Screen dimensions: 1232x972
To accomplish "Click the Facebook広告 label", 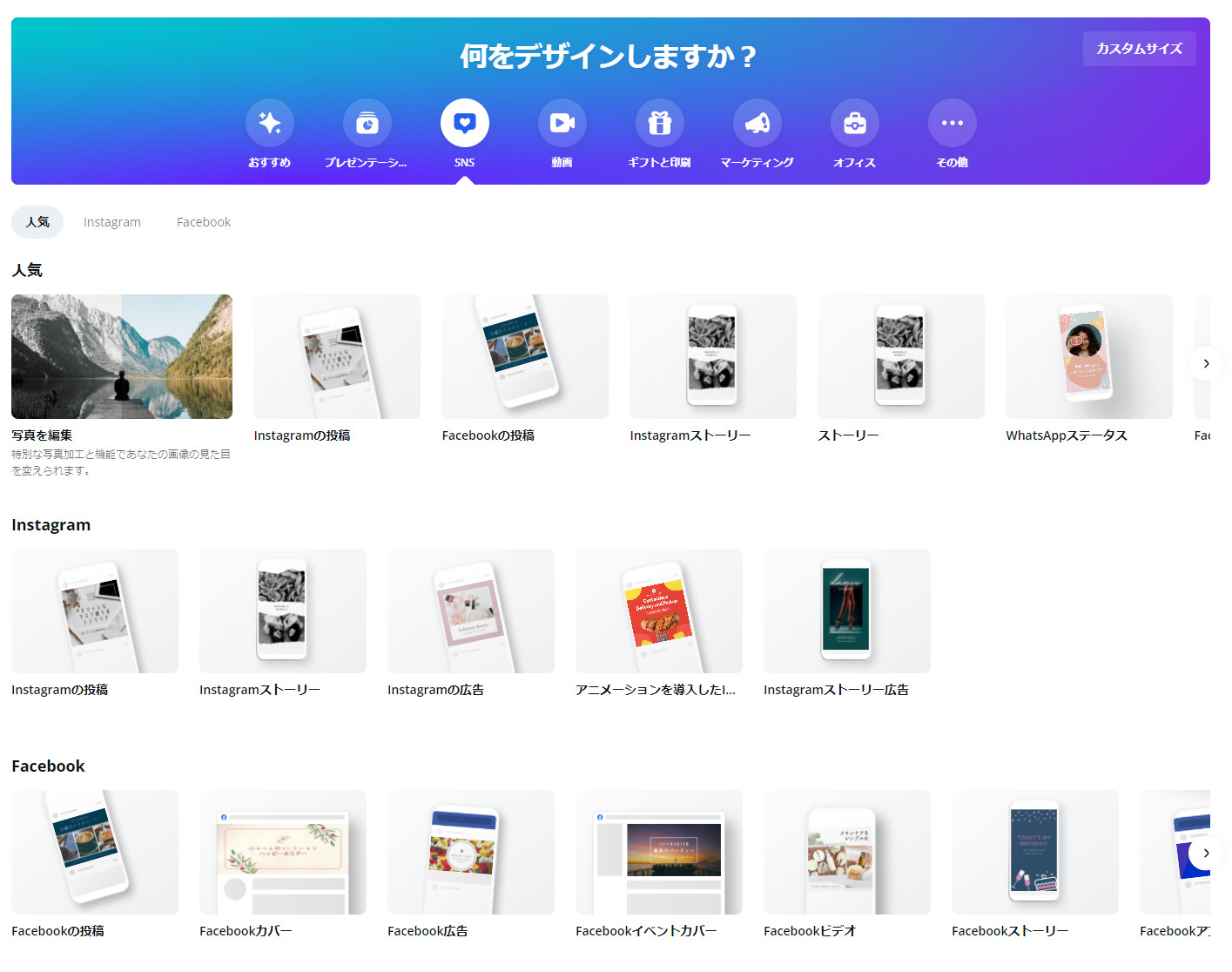I will point(427,931).
